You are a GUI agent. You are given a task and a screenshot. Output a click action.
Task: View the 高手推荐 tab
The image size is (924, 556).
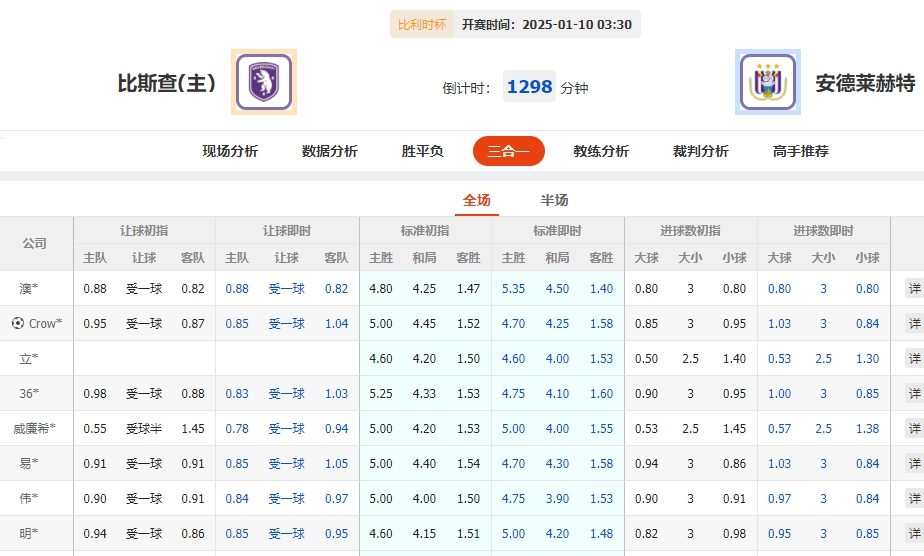point(801,151)
